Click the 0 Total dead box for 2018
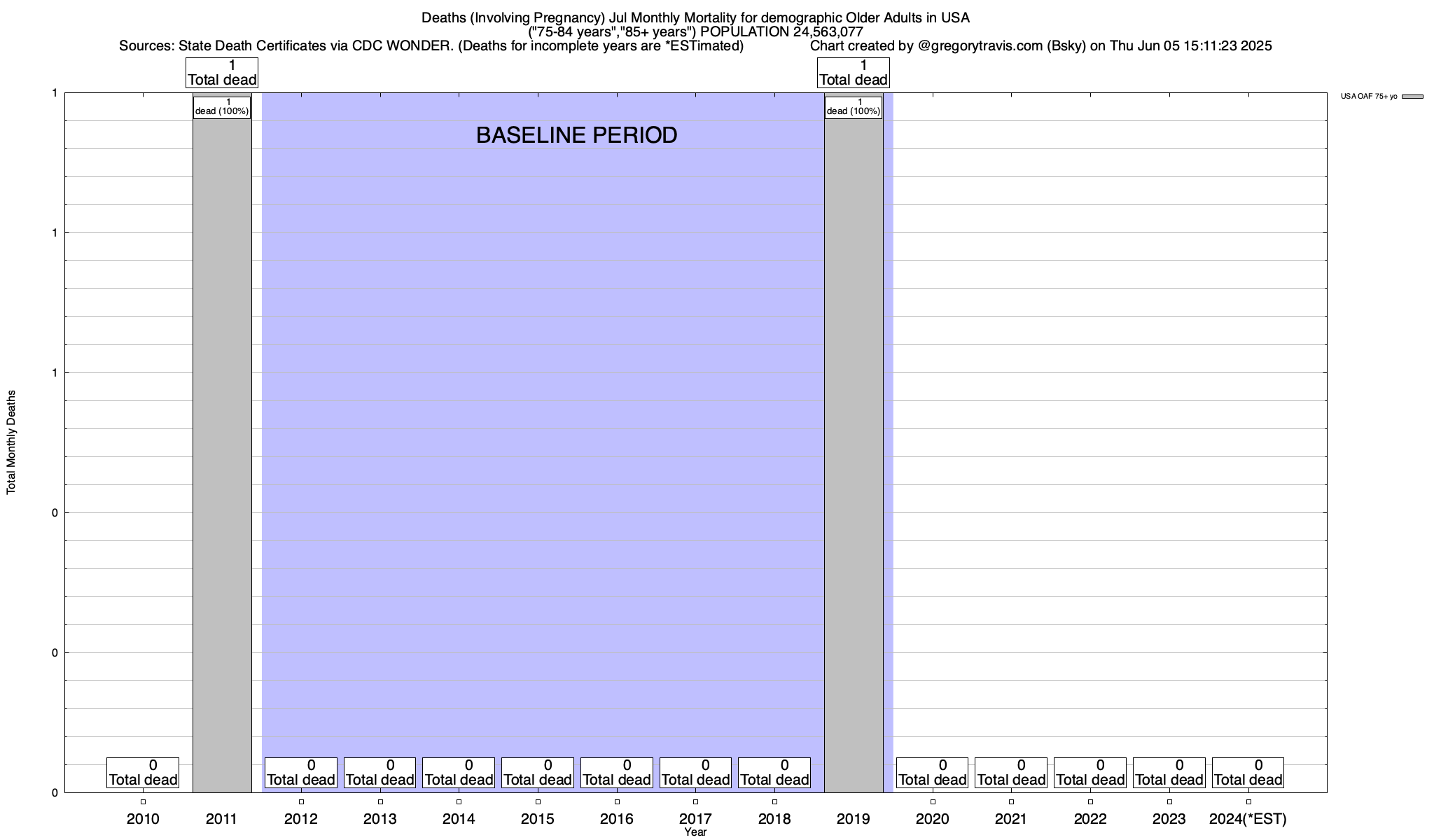Screen dimensions: 1434x840 (x=774, y=773)
